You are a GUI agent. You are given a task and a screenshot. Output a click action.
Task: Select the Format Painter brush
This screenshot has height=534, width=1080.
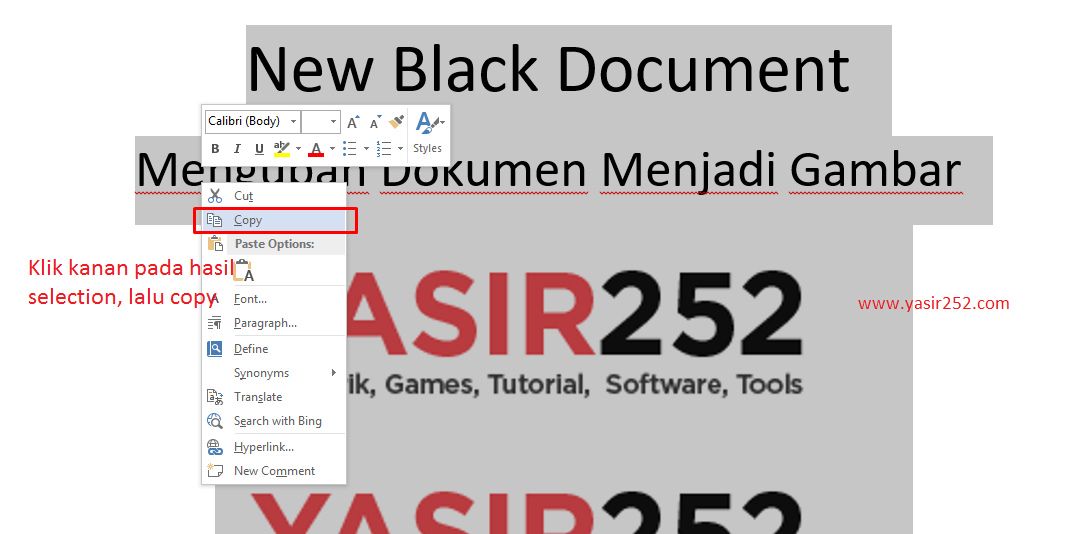click(x=397, y=122)
